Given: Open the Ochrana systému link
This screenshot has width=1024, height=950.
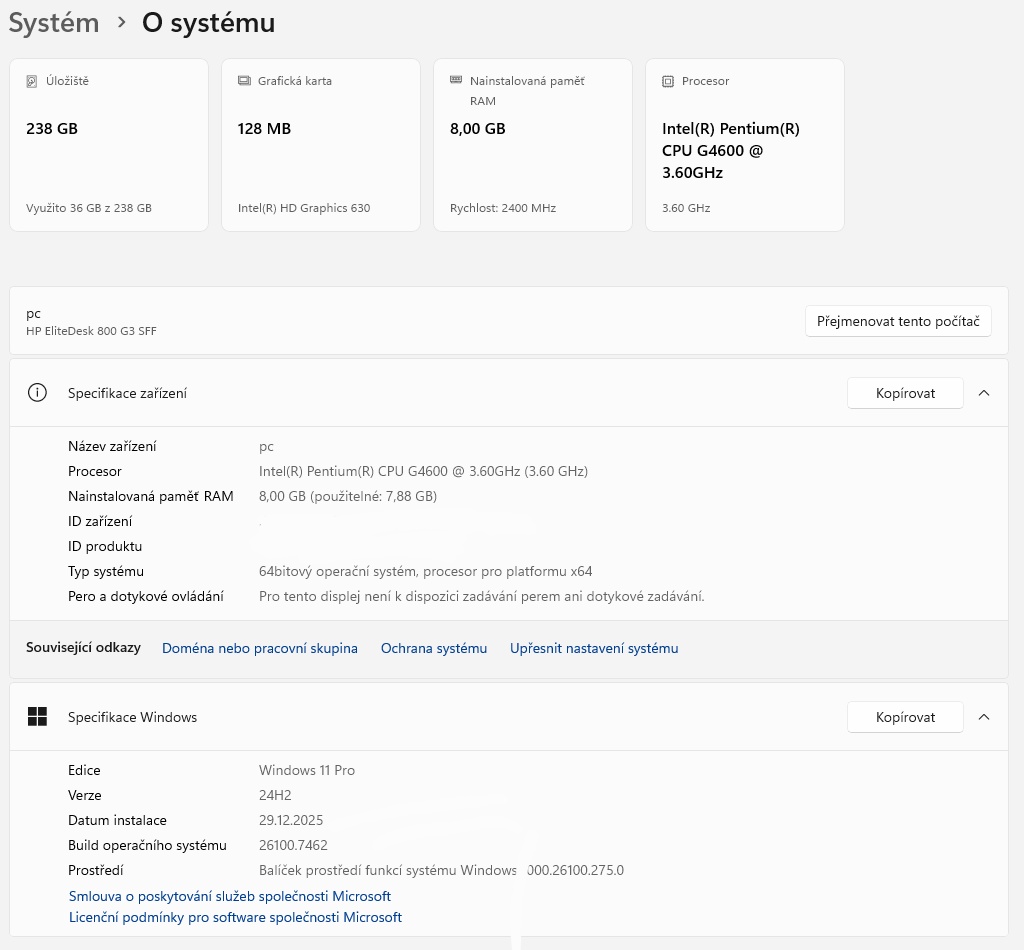Looking at the screenshot, I should 434,648.
